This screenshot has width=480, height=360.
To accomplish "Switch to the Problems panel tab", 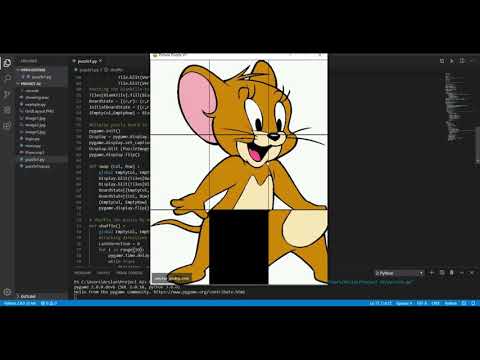I will [82, 273].
